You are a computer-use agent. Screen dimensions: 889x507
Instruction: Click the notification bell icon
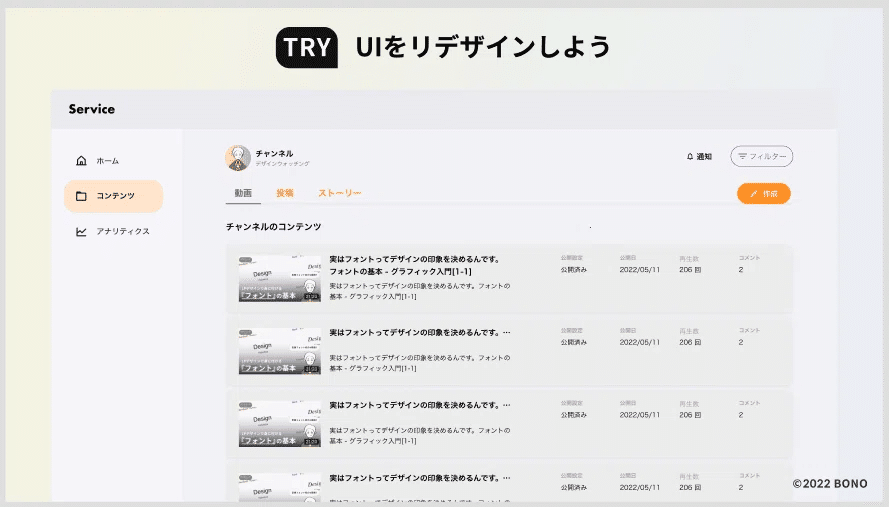tap(690, 157)
